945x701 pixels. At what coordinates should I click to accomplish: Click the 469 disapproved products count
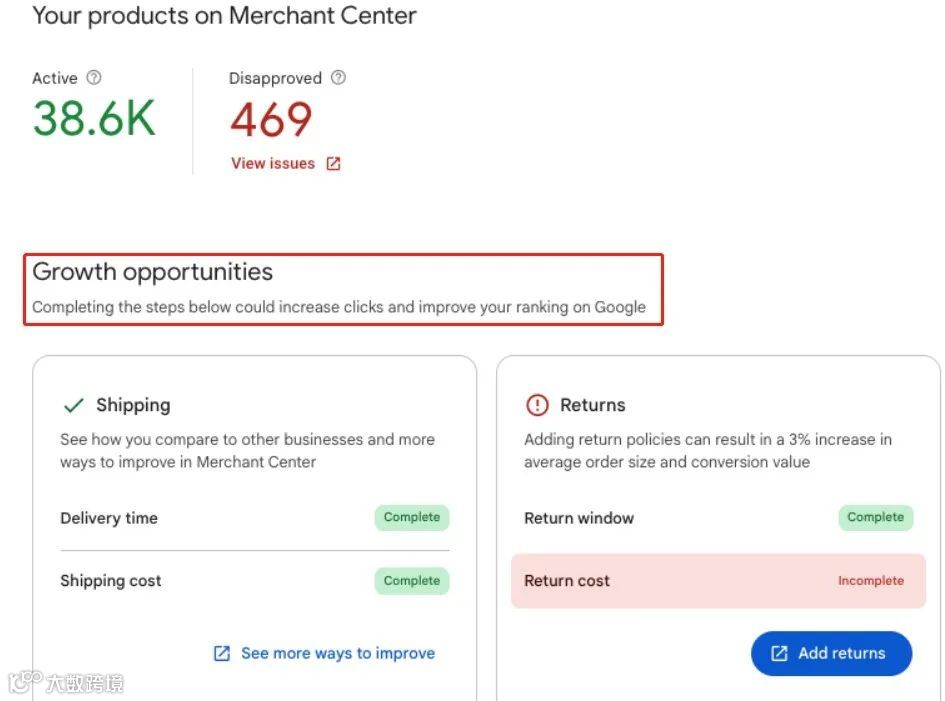coord(271,120)
